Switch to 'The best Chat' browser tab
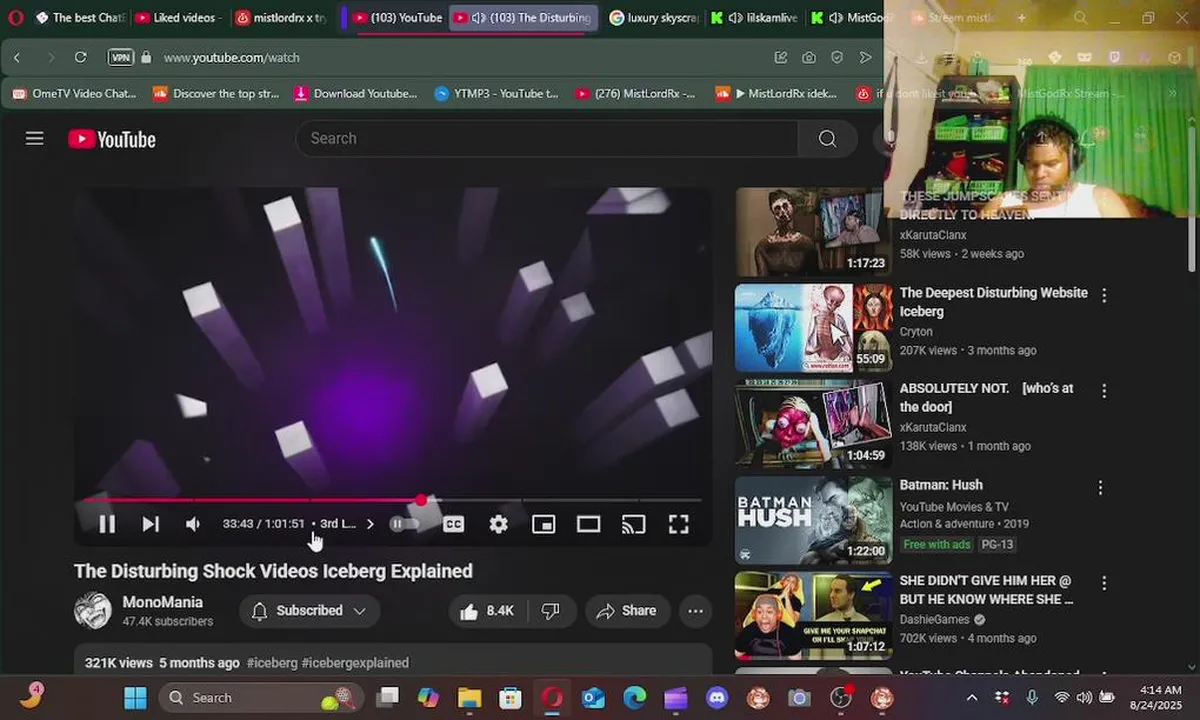This screenshot has width=1200, height=720. pos(79,18)
